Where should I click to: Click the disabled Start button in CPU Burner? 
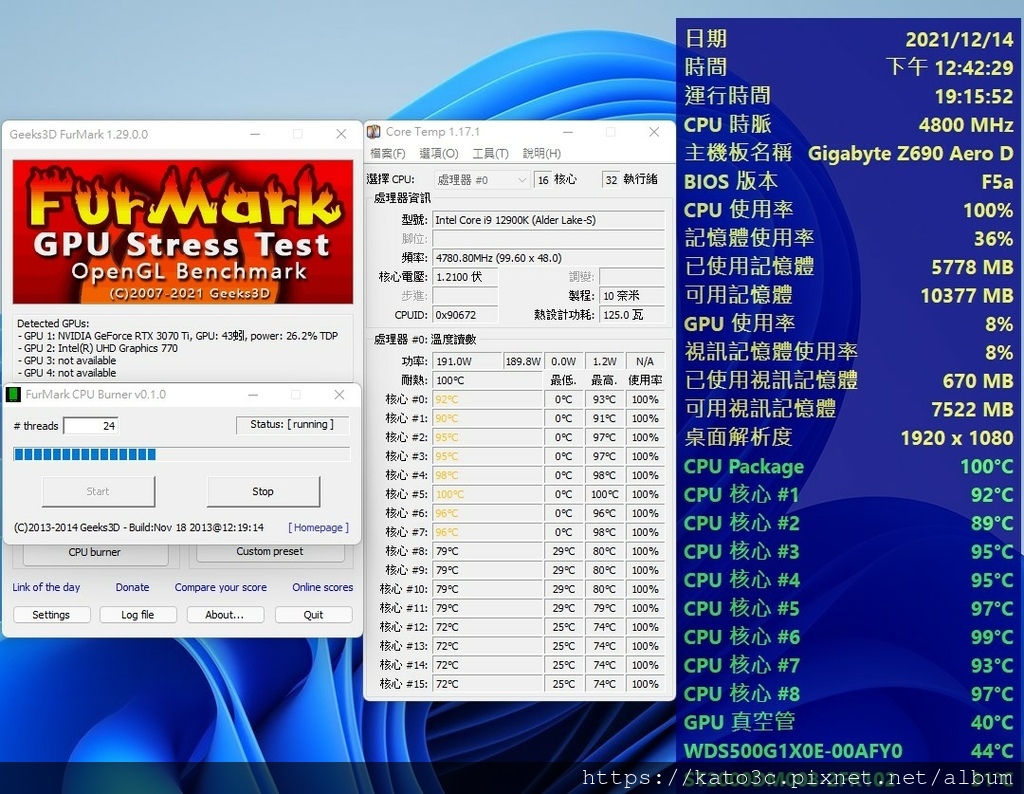pos(99,491)
